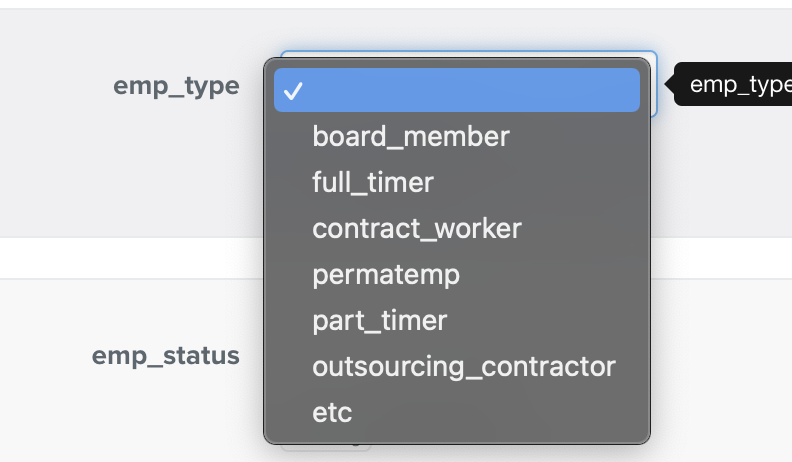Image resolution: width=792 pixels, height=462 pixels.
Task: Click the emp_status control peeking below the menu
Action: click(325, 446)
